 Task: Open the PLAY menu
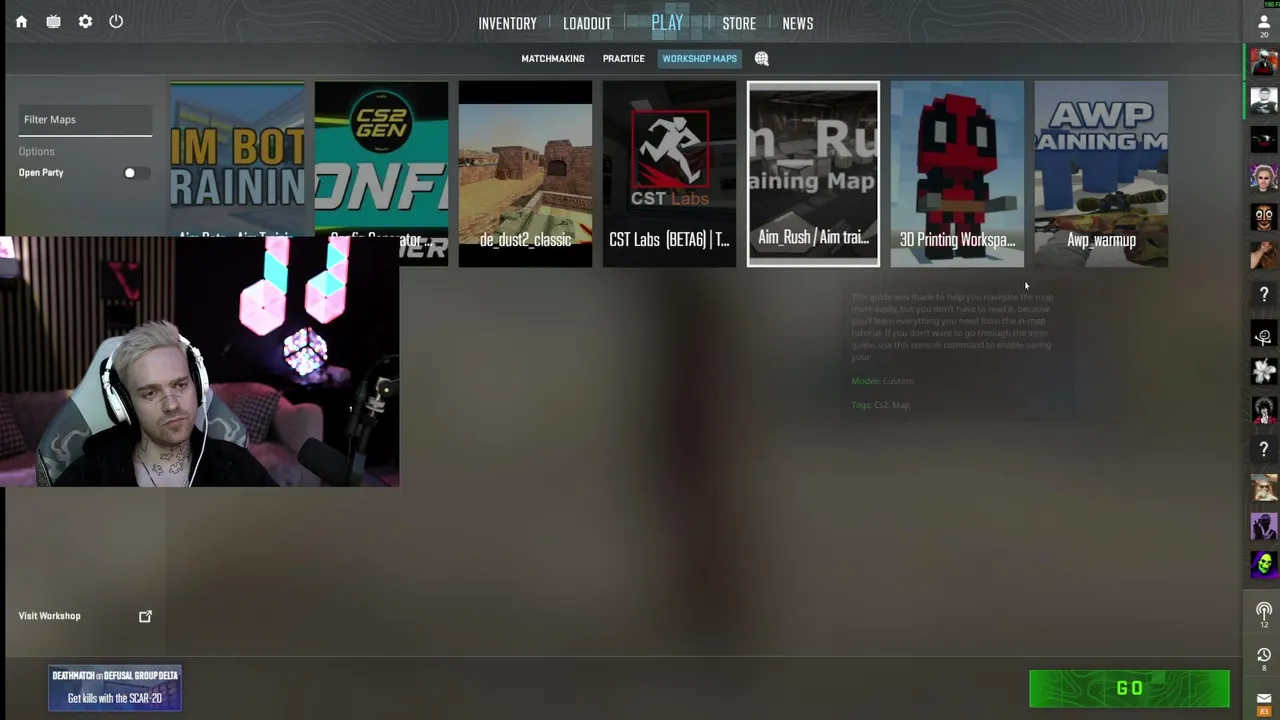click(x=667, y=22)
